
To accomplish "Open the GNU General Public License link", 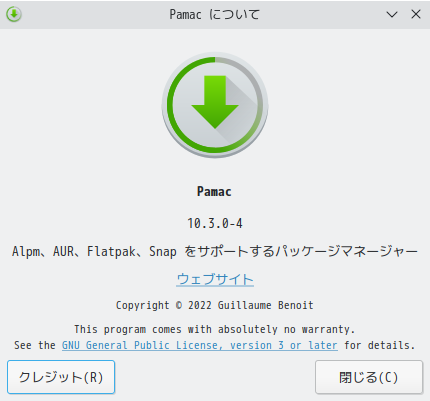I will pyautogui.click(x=200, y=345).
